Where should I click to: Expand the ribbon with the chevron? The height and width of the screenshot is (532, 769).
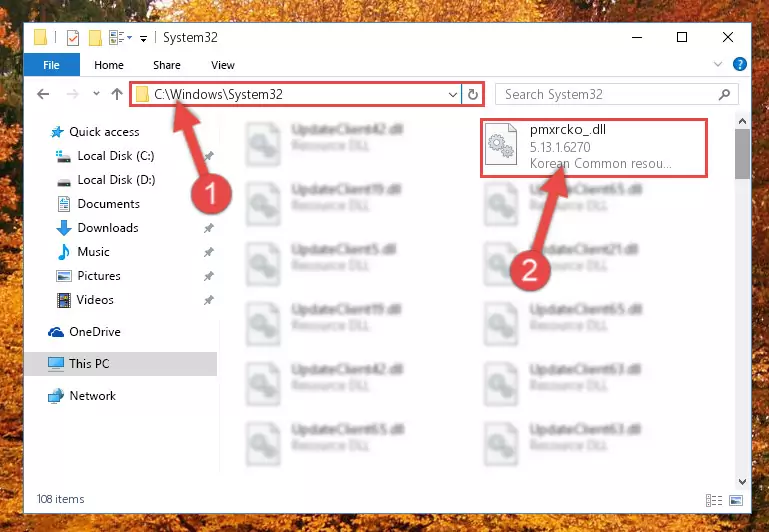pyautogui.click(x=718, y=64)
